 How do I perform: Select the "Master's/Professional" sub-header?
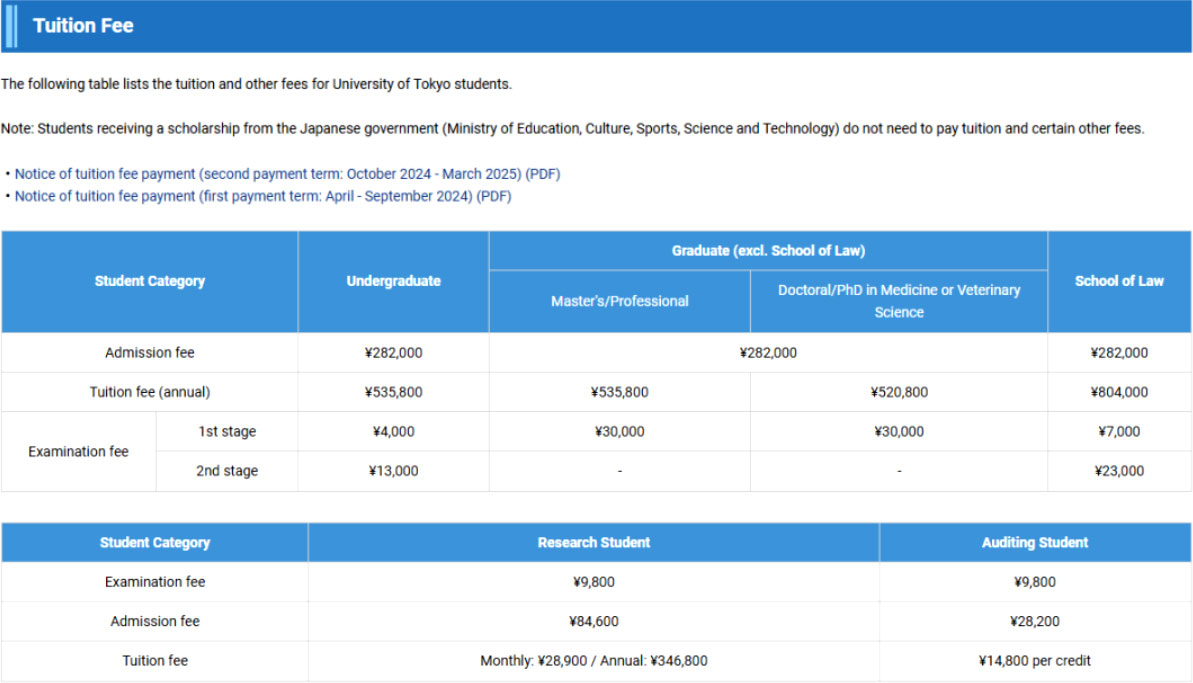619,301
